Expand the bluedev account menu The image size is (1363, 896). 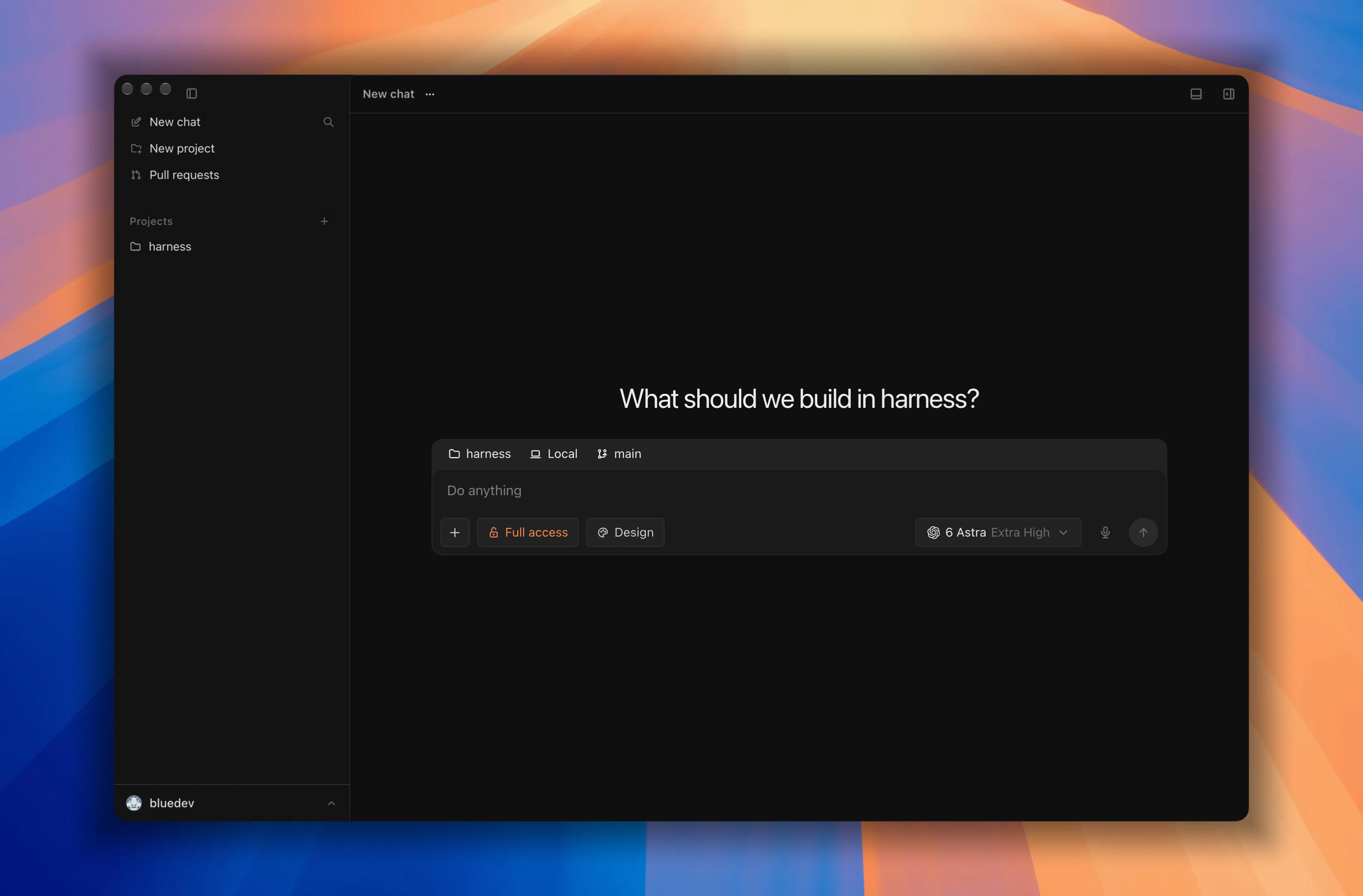231,803
